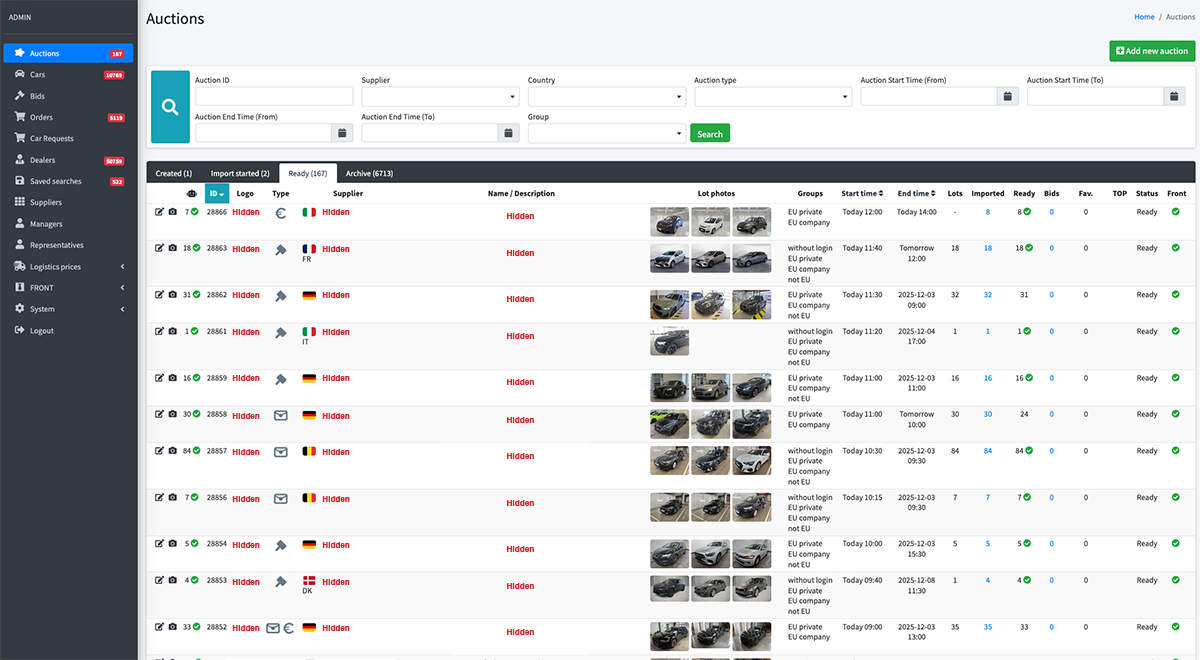Open the Suppliers grid icon
1200x660 pixels.
[22, 202]
